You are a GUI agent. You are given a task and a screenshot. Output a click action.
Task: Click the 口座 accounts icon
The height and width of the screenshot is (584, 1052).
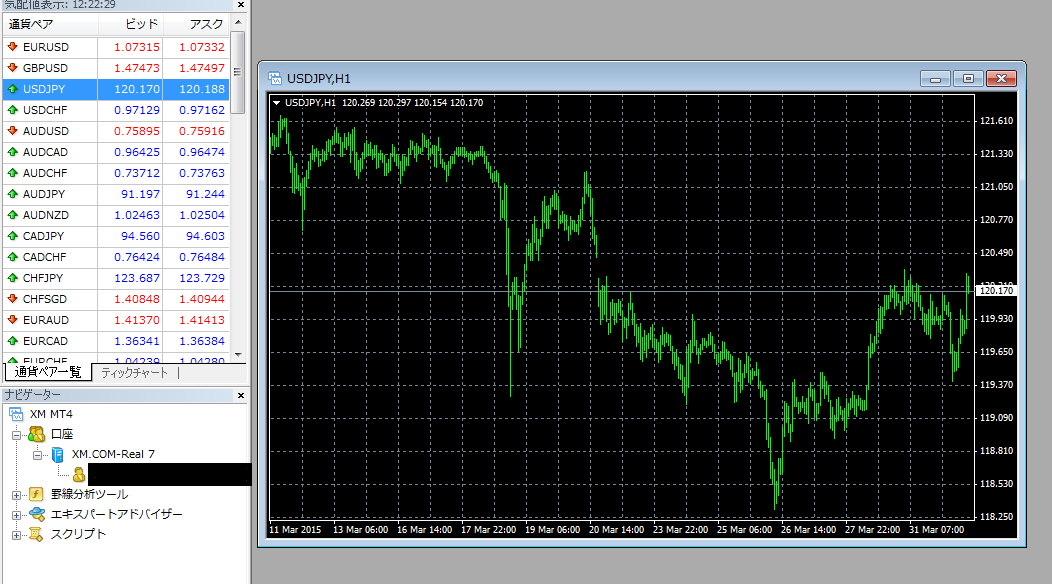36,434
